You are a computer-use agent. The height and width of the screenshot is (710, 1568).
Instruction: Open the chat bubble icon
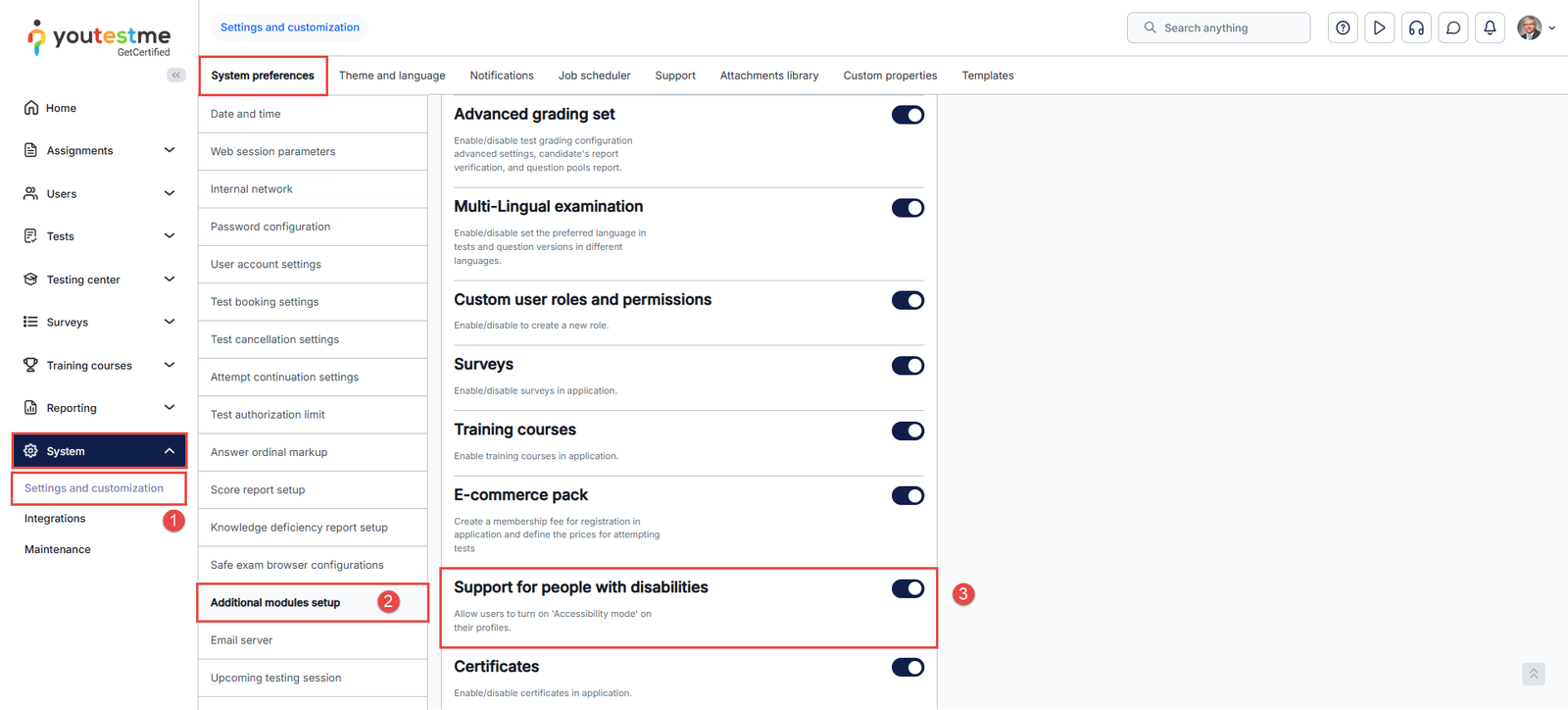1453,27
